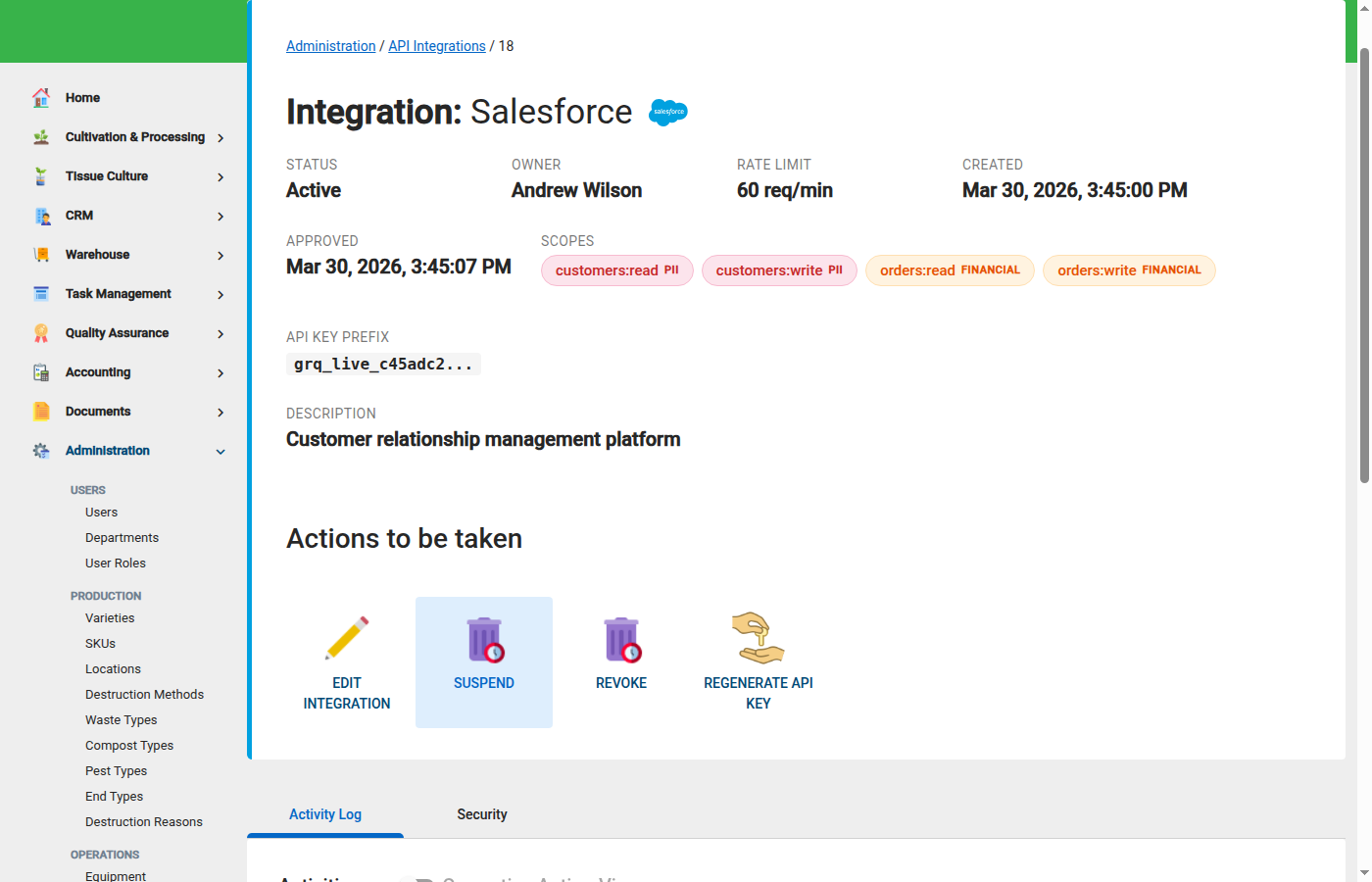Click the Documents sidebar icon
This screenshot has height=882, width=1372.
pyautogui.click(x=41, y=411)
